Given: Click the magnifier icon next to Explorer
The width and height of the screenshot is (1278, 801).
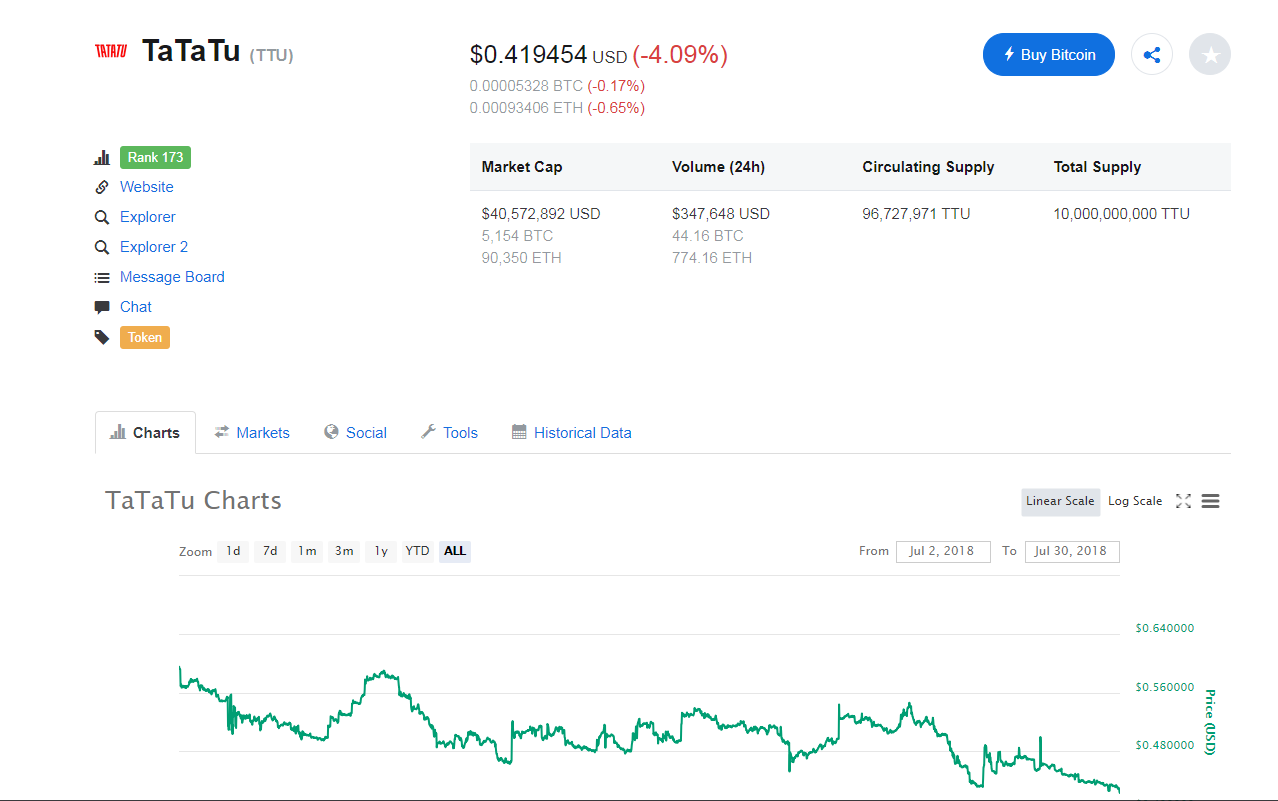Looking at the screenshot, I should (102, 217).
